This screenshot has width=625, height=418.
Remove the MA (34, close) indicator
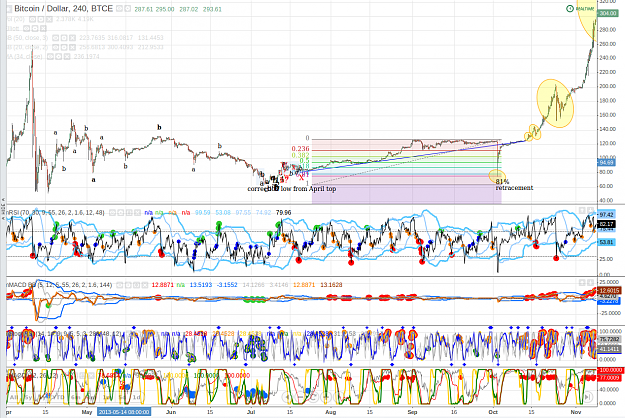[67, 57]
